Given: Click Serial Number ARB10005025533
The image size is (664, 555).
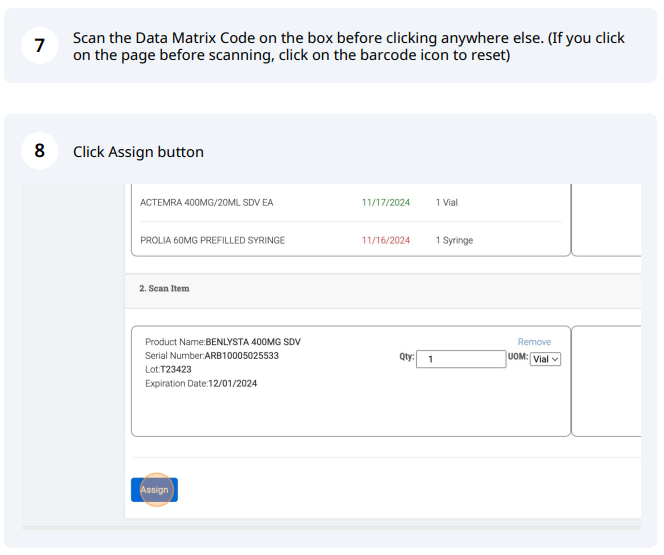Looking at the screenshot, I should [x=212, y=356].
